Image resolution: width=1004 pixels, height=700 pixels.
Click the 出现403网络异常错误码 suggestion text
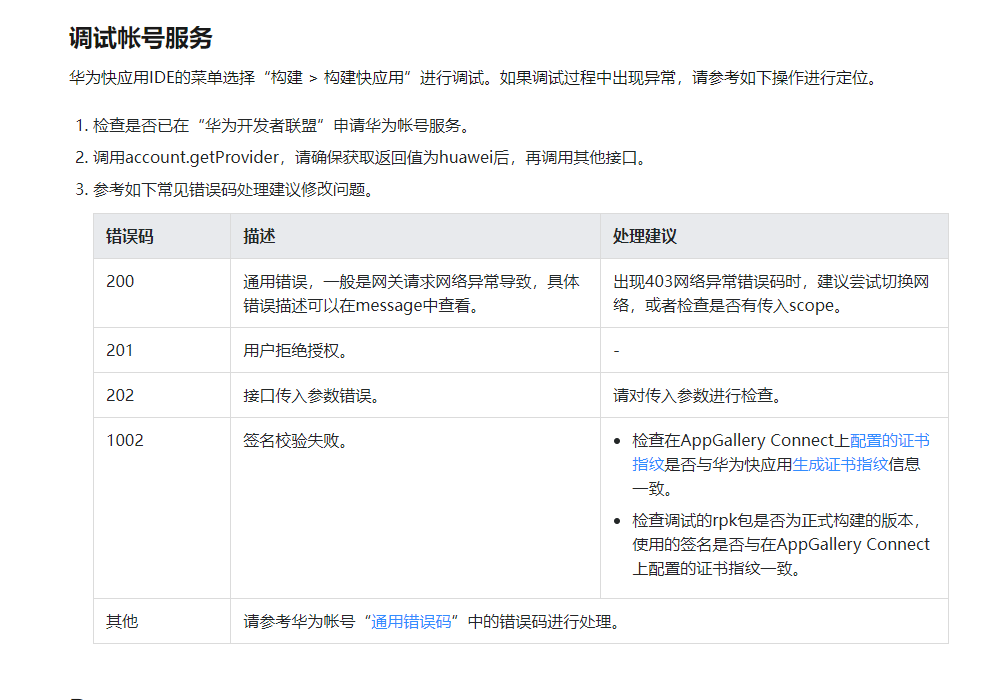click(x=771, y=293)
